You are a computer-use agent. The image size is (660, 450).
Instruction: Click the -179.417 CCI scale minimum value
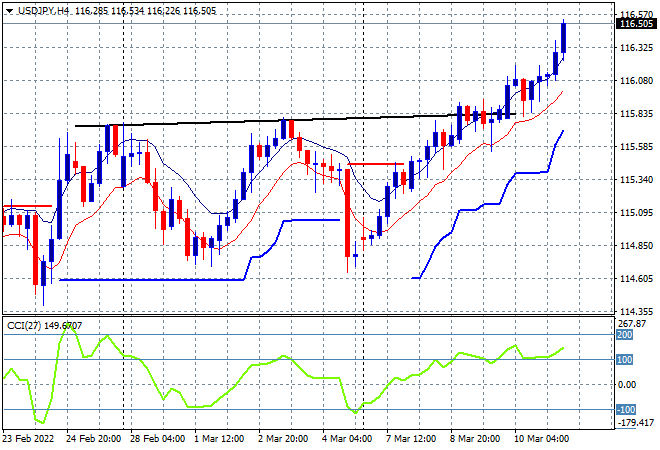(x=636, y=423)
